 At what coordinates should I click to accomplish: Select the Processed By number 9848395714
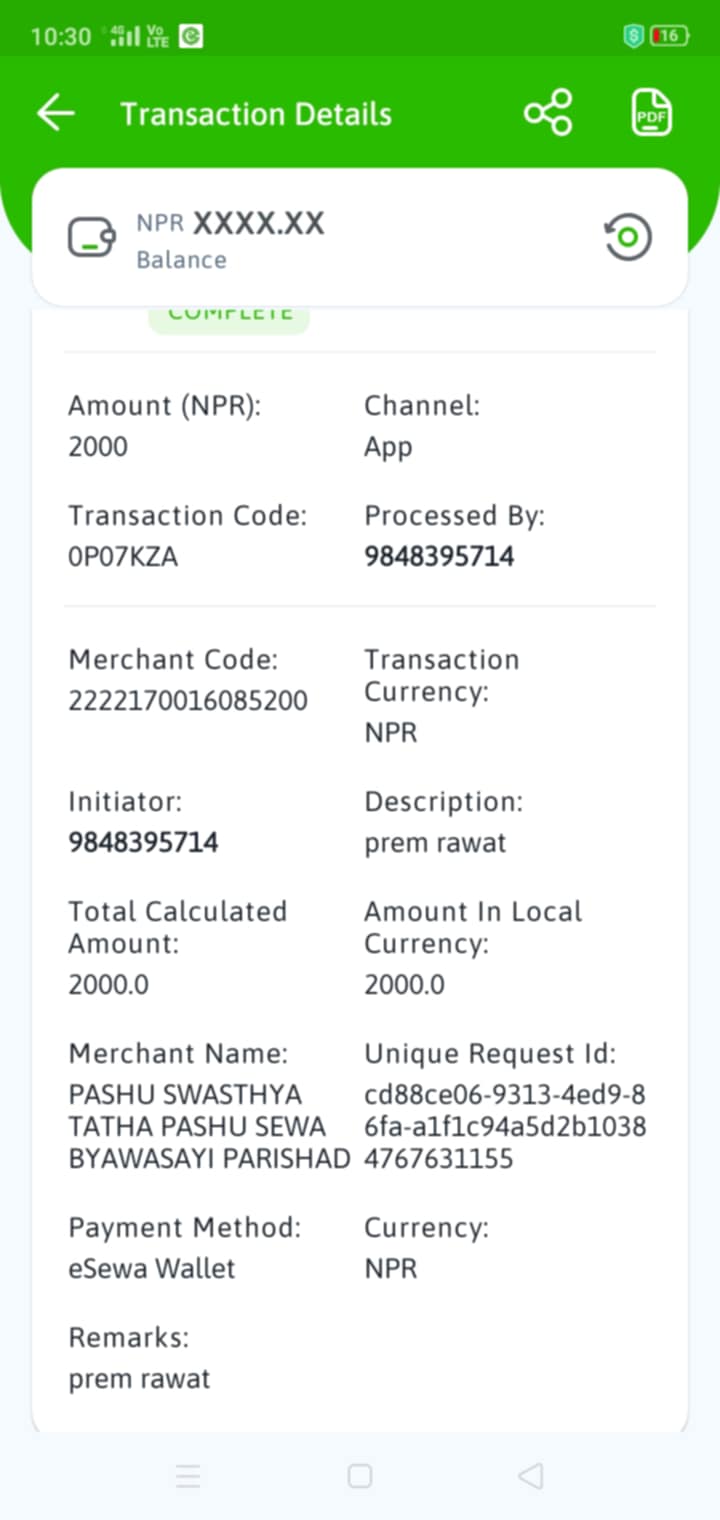(439, 557)
